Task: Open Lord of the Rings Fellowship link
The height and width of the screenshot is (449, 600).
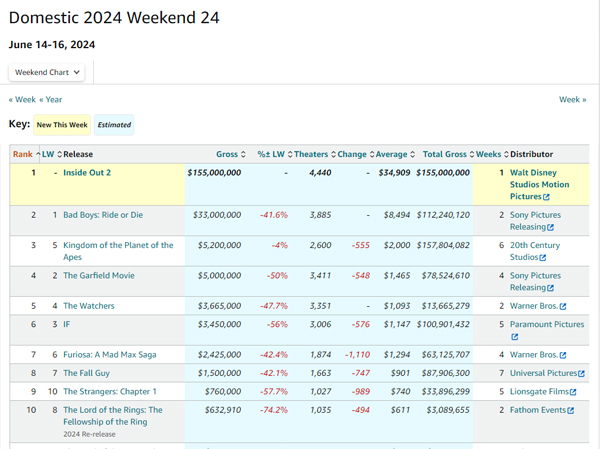Action: point(113,416)
